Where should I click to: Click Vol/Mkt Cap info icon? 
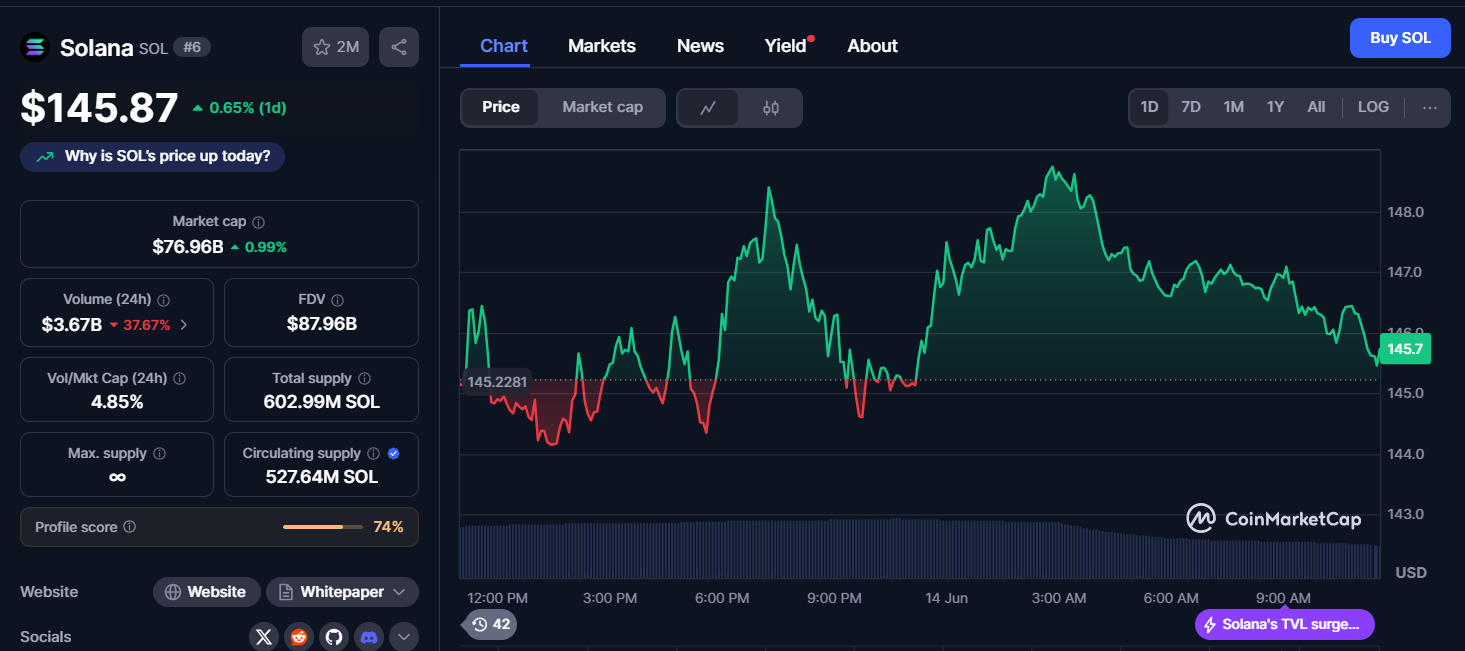179,379
